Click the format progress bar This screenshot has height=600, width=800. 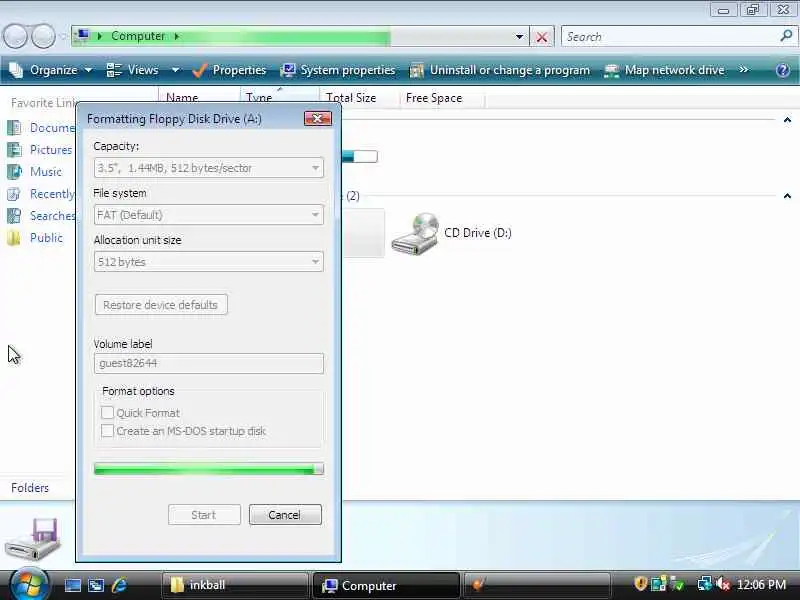pyautogui.click(x=209, y=469)
